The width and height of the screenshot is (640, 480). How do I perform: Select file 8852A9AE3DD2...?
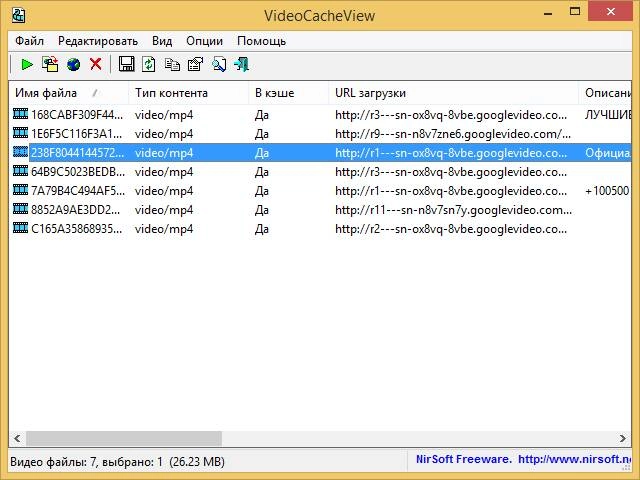pos(76,210)
